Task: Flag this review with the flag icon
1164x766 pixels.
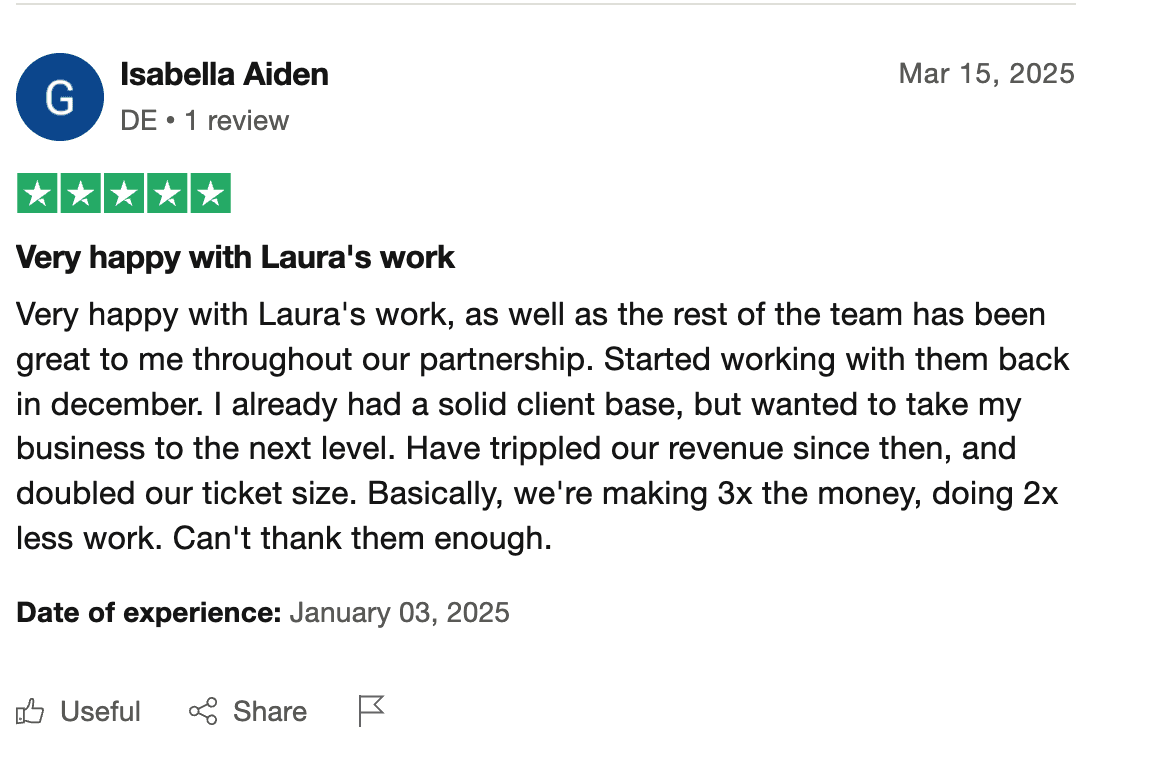Action: (x=370, y=710)
